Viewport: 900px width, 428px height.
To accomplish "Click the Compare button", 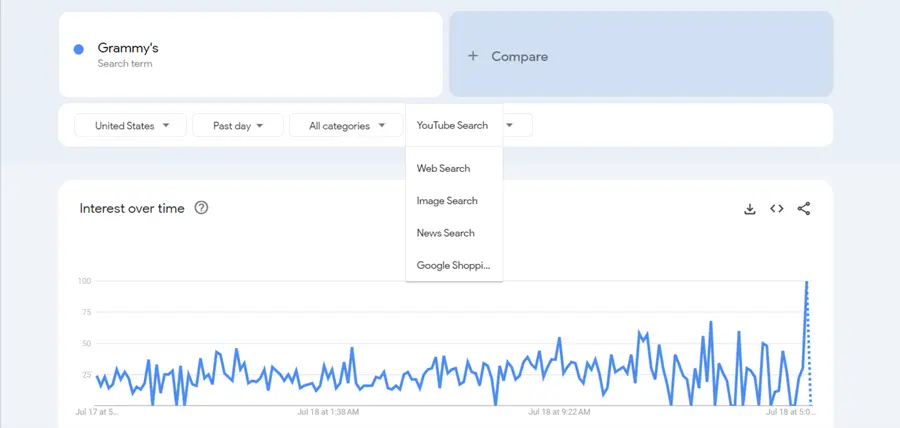I will (x=640, y=55).
